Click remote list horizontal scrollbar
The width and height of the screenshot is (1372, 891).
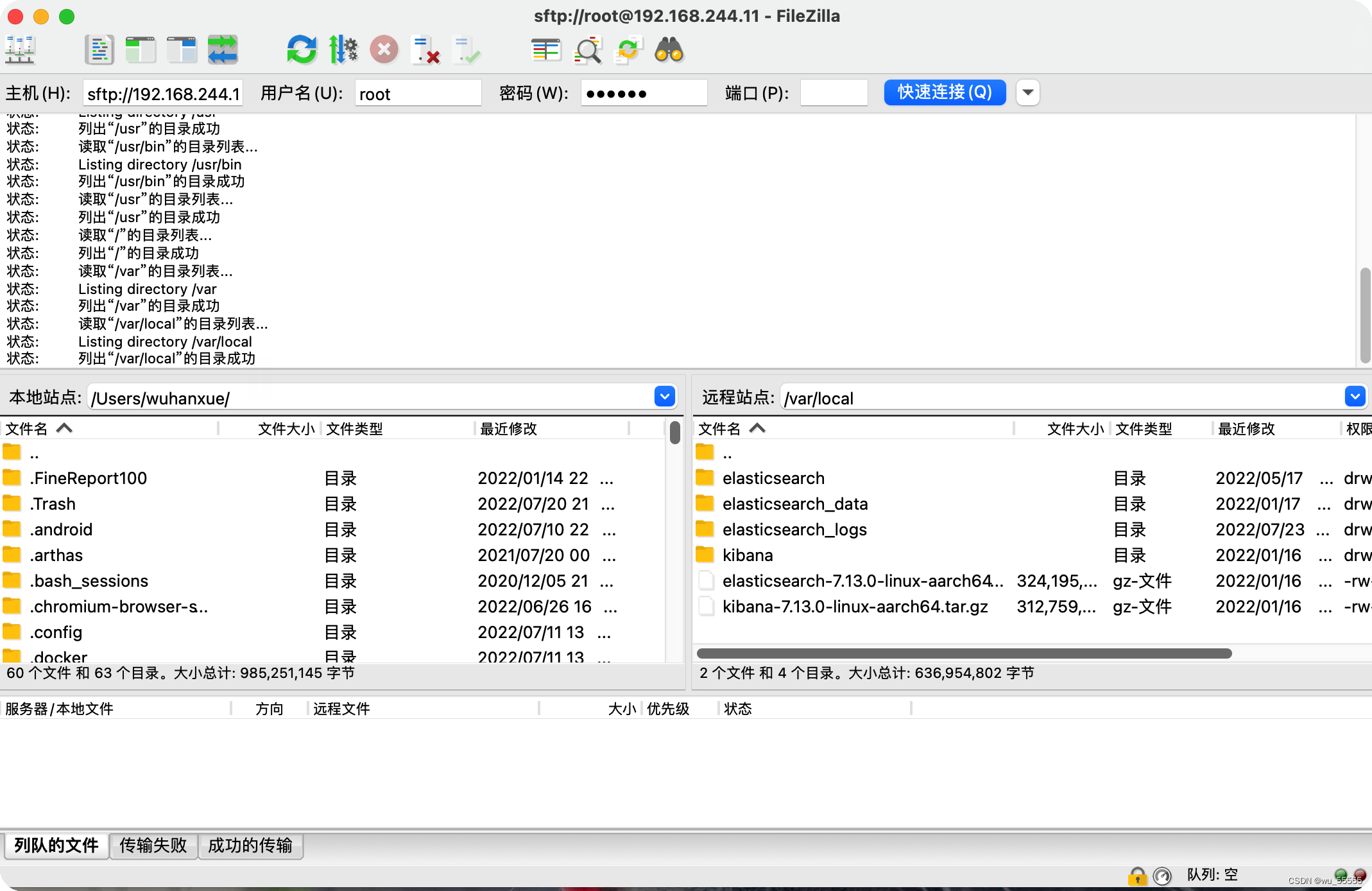(965, 653)
